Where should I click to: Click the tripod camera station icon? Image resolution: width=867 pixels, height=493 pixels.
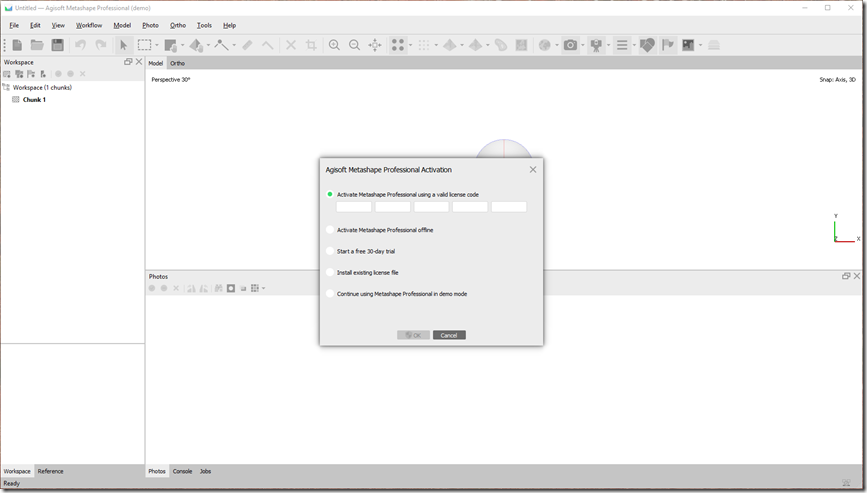[596, 45]
